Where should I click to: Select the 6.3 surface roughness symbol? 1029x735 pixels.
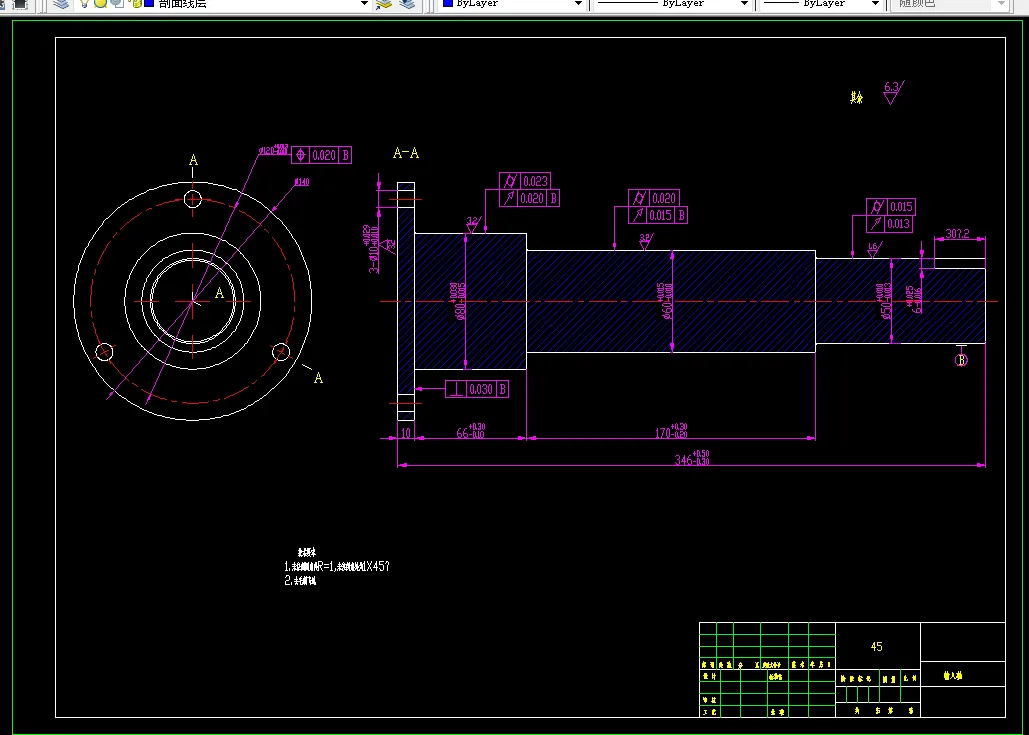(892, 92)
